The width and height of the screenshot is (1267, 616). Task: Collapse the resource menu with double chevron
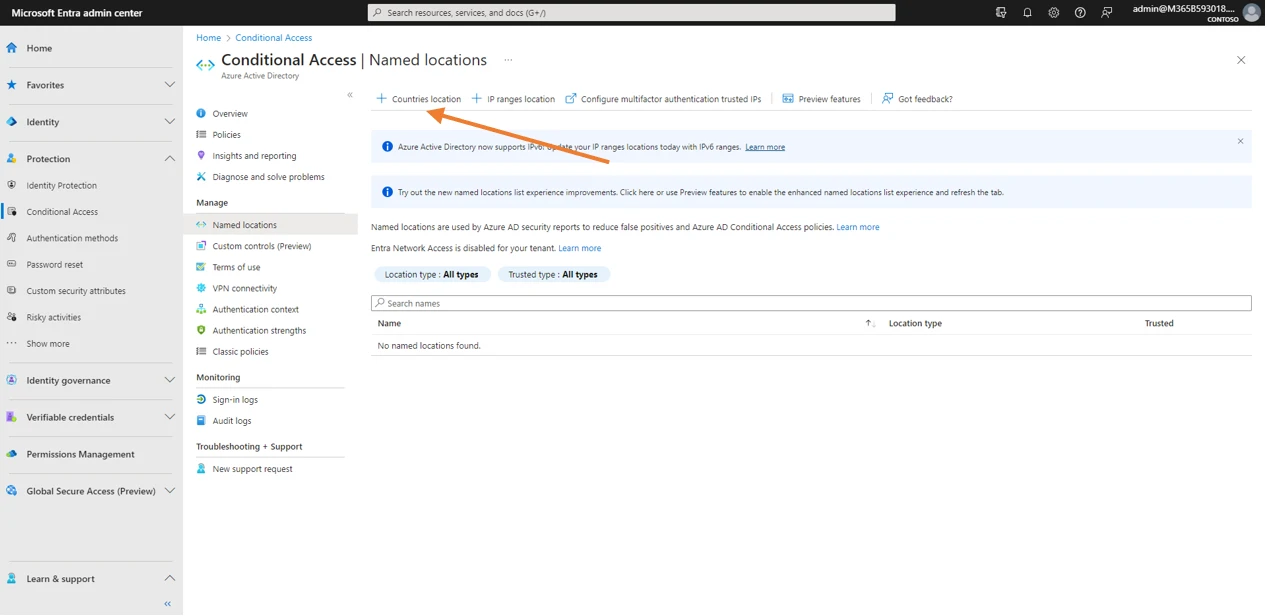tap(350, 95)
